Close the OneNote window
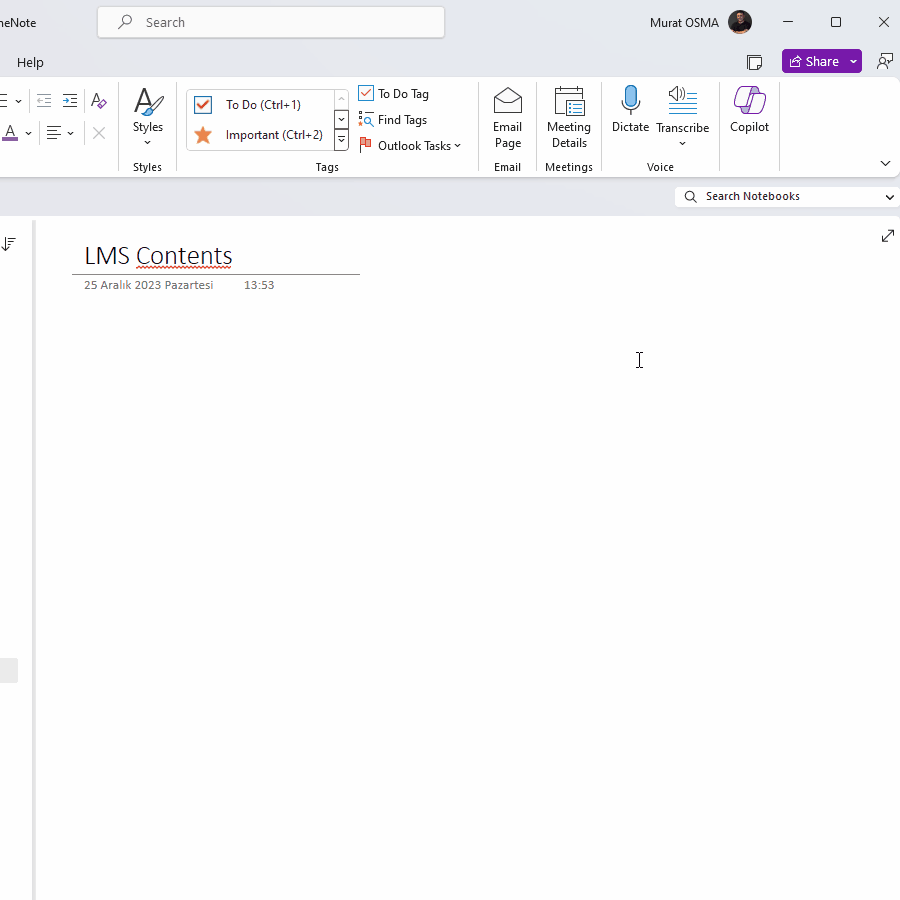Screen dimensions: 900x900 point(883,22)
